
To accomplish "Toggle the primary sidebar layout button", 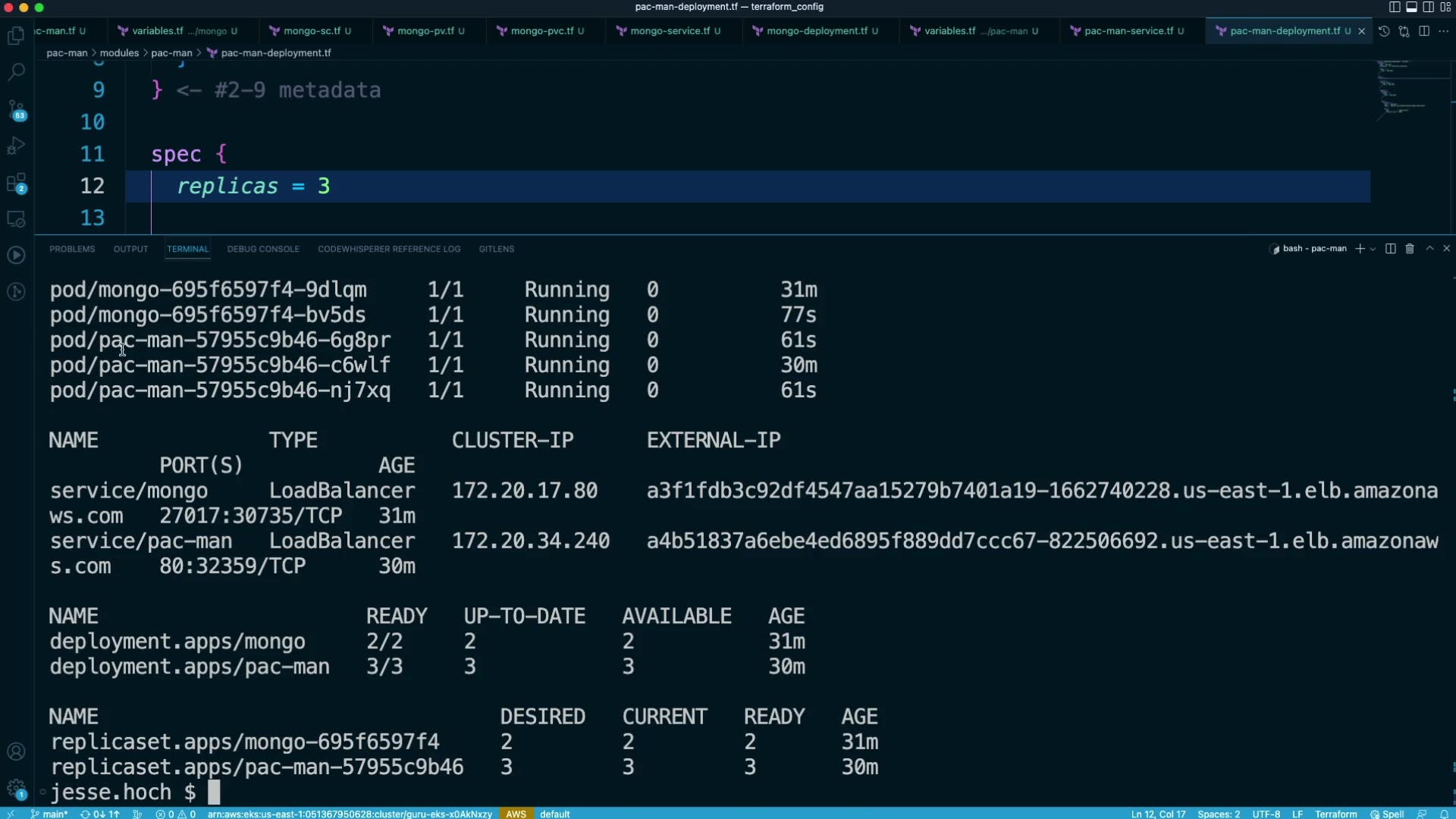I will click(x=1395, y=7).
